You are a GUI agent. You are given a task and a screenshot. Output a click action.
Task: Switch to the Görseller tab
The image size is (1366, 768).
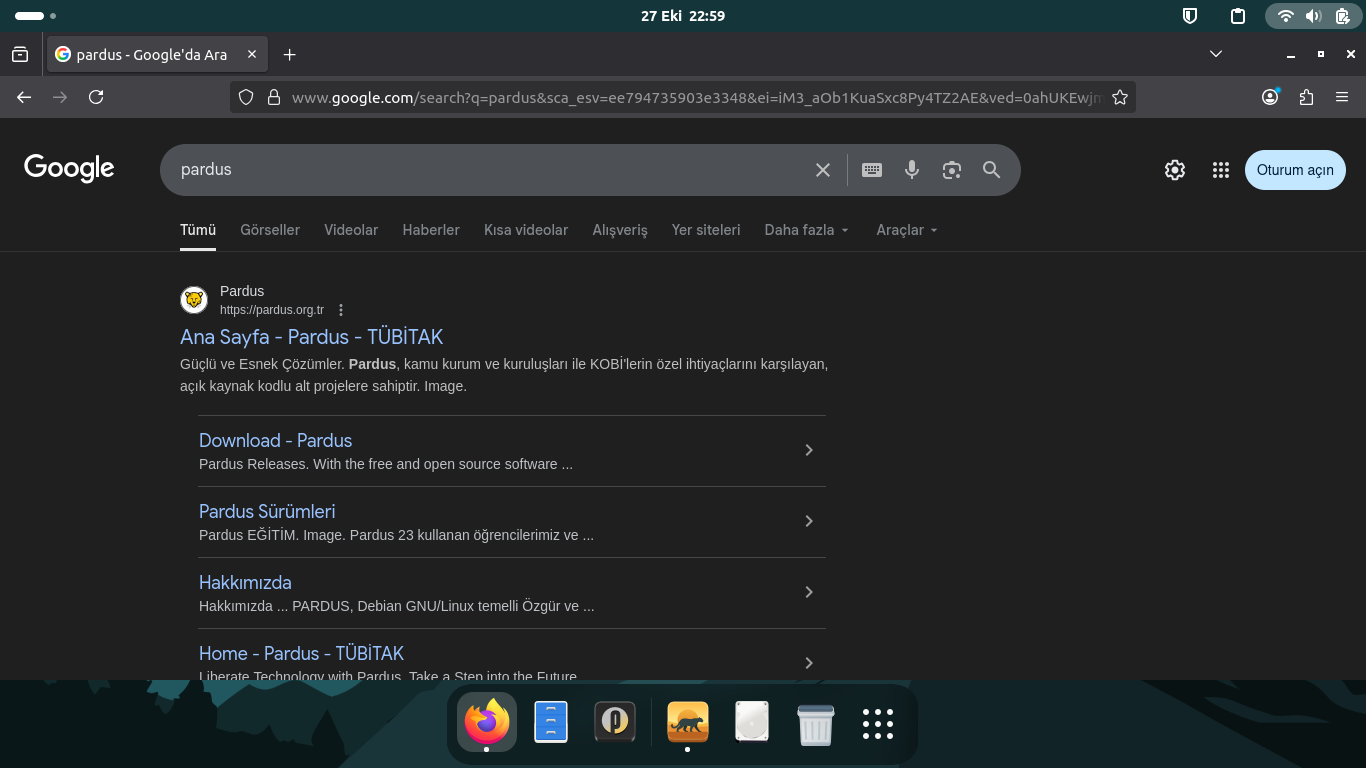tap(270, 230)
